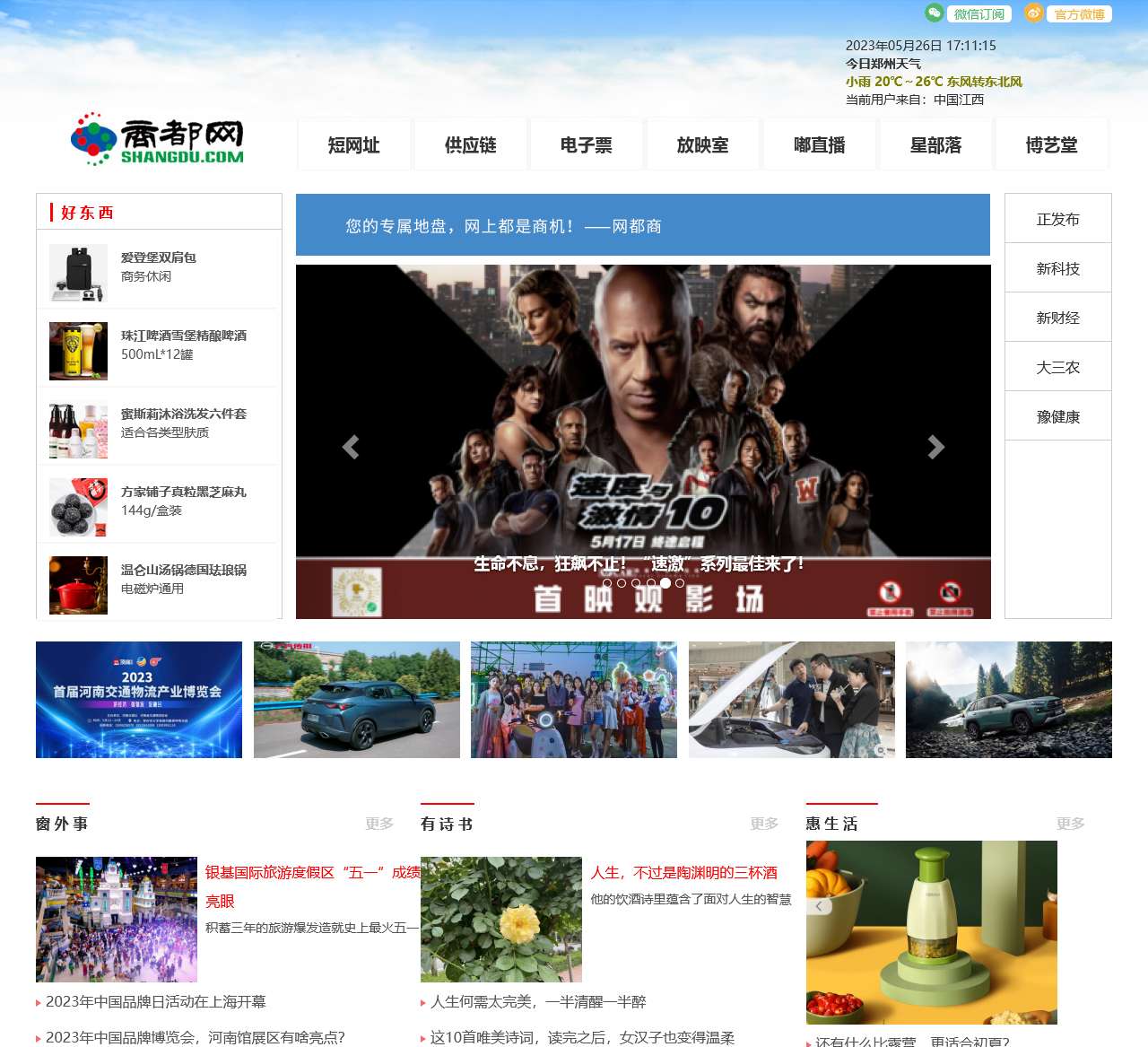Open the Fast & Furious 10 carousel image

pyautogui.click(x=643, y=441)
